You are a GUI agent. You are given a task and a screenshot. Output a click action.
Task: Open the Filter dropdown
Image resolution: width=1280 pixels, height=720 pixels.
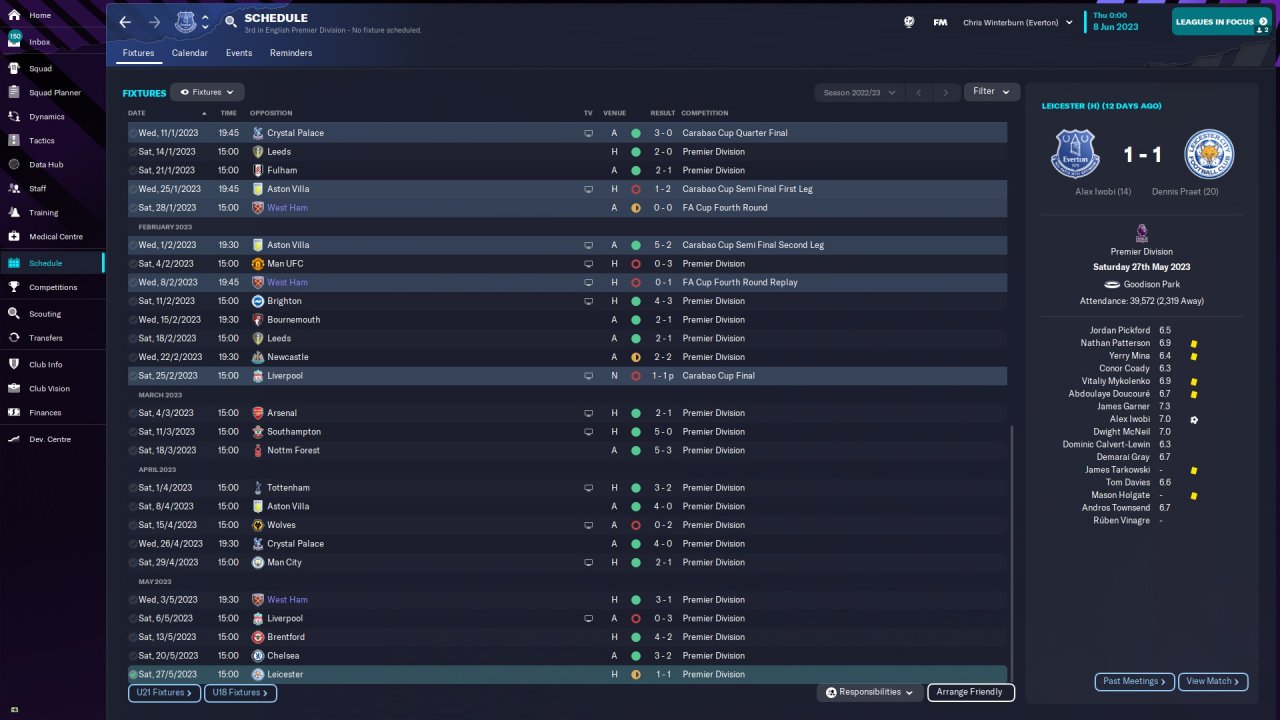(x=992, y=92)
